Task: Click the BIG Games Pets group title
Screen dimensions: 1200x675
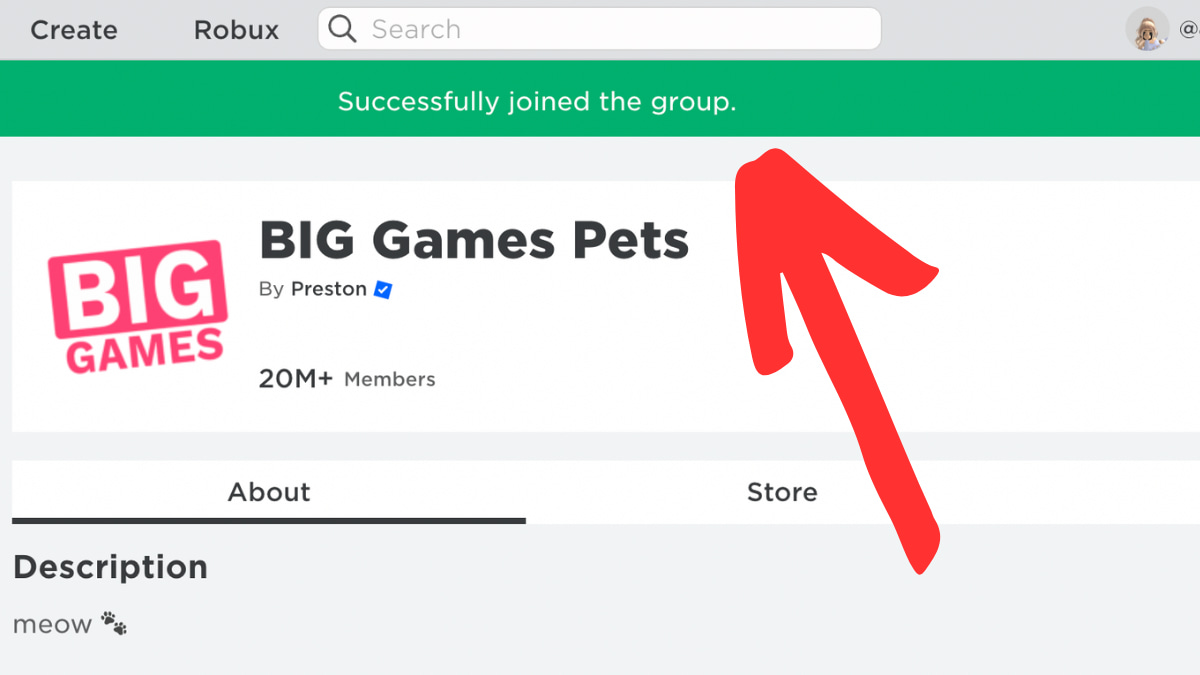Action: [x=473, y=239]
